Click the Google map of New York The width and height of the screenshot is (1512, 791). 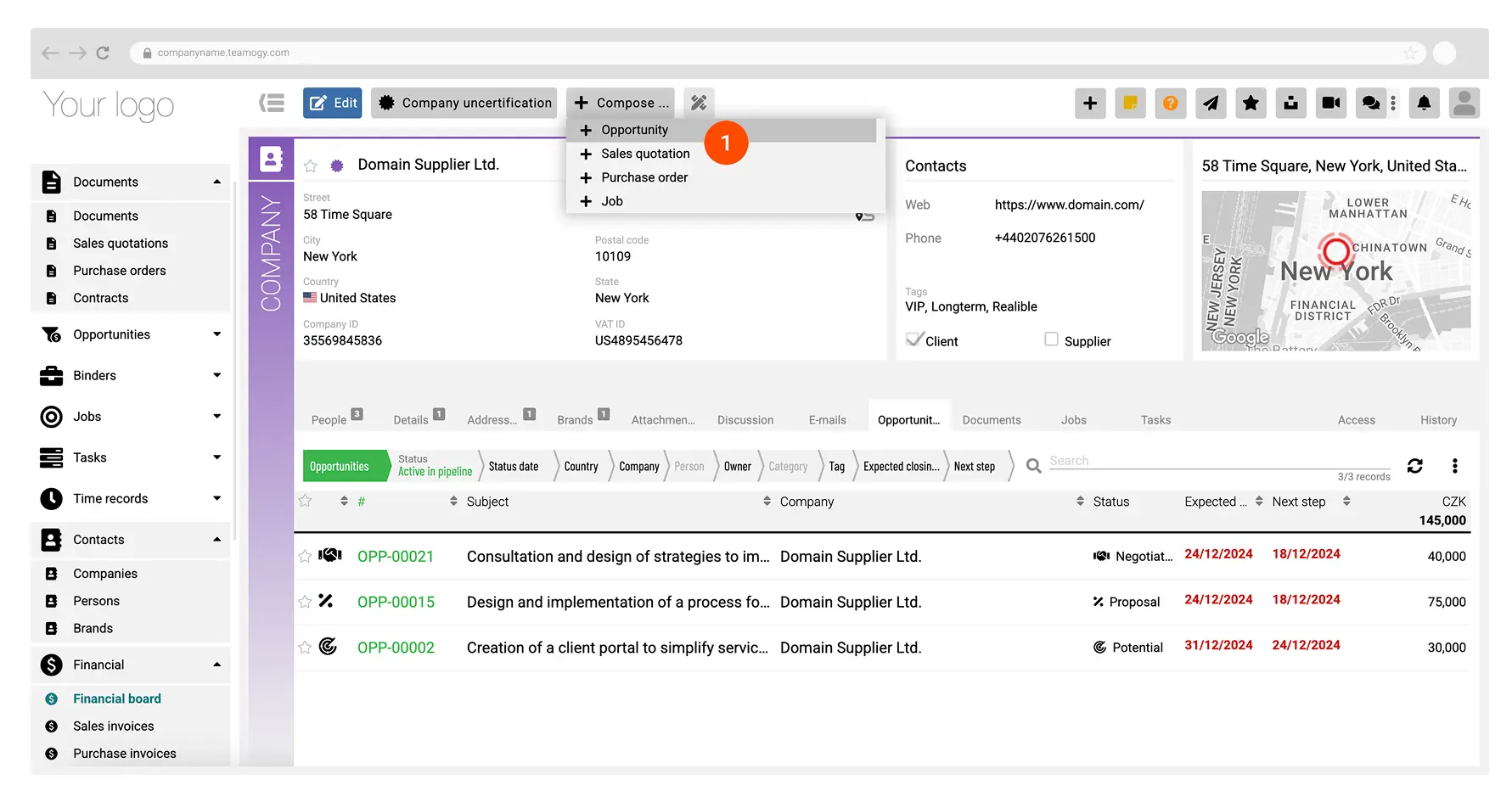pos(1335,271)
